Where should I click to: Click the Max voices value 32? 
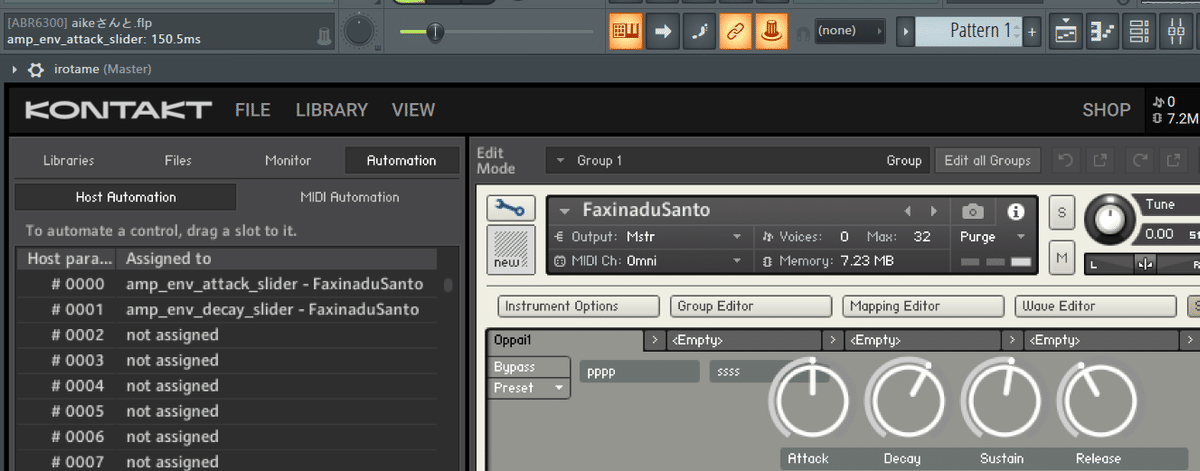921,237
